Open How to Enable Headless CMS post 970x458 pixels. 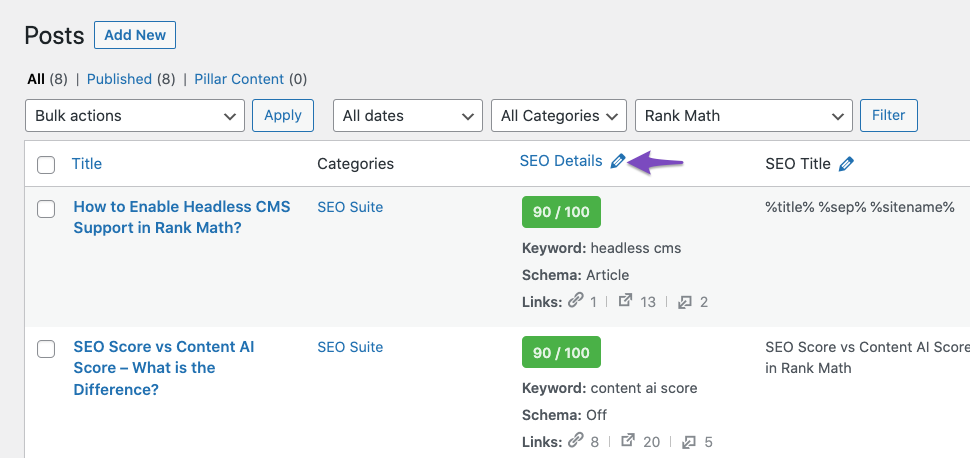tap(182, 217)
